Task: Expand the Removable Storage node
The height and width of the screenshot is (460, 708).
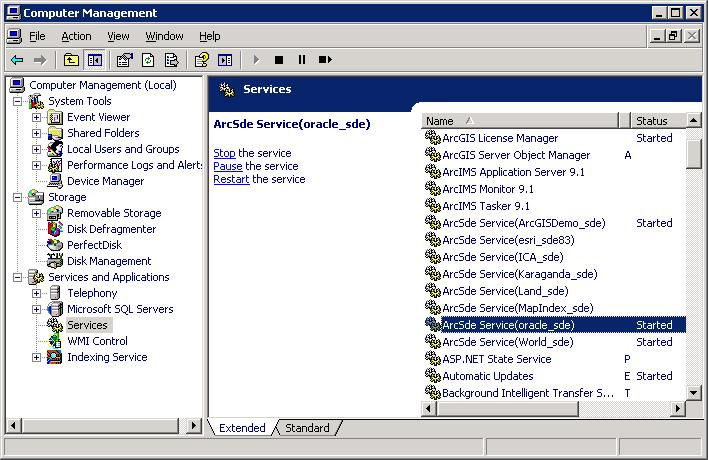Action: [36, 213]
